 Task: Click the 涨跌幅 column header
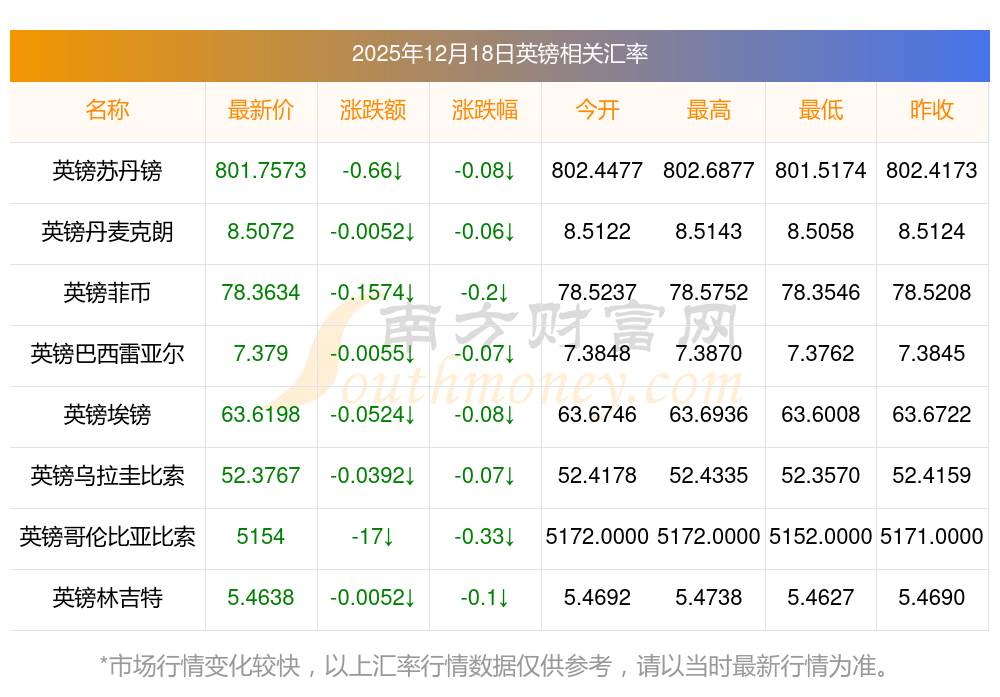point(485,110)
